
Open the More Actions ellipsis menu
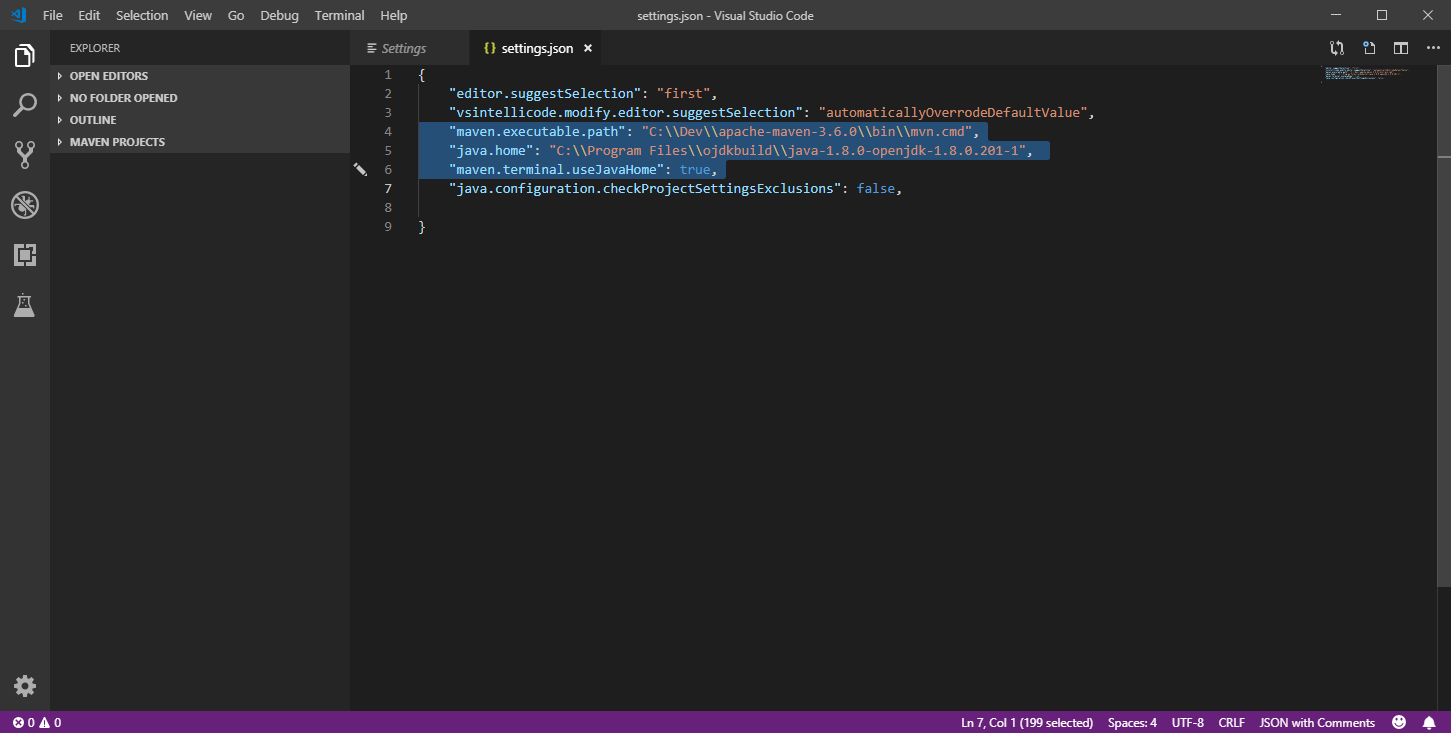click(1433, 48)
